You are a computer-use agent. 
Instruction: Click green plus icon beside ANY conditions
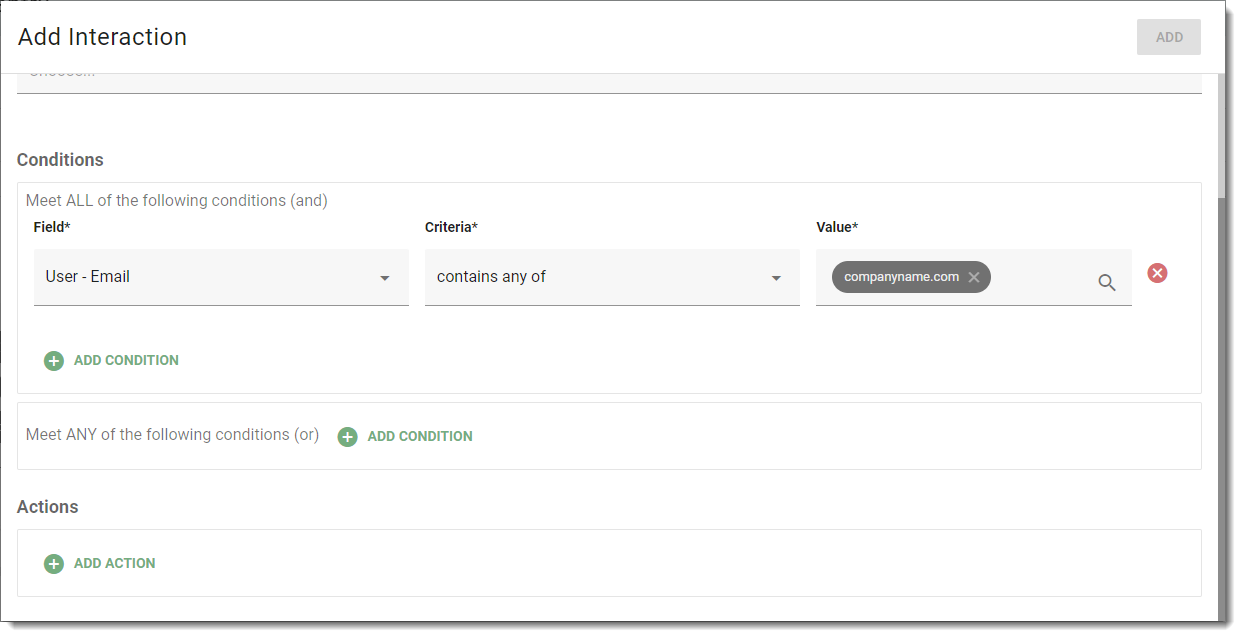[347, 436]
